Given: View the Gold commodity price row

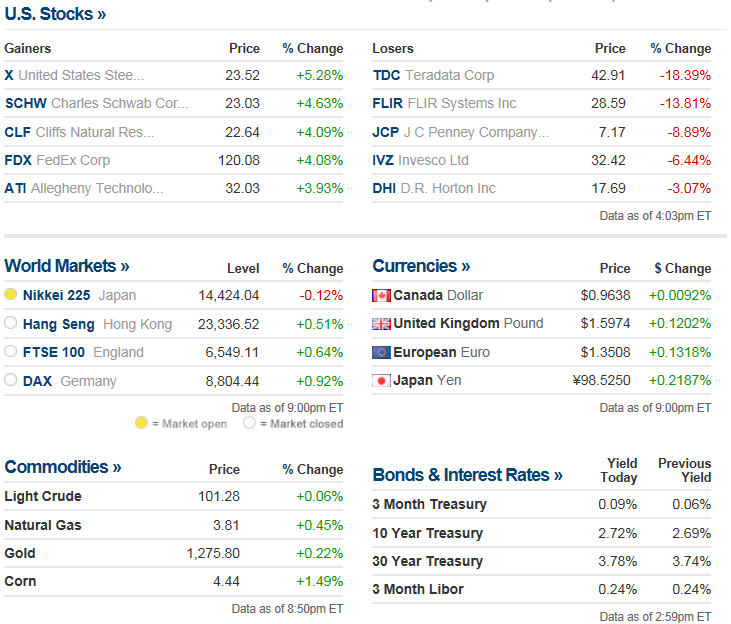Looking at the screenshot, I should tap(173, 554).
